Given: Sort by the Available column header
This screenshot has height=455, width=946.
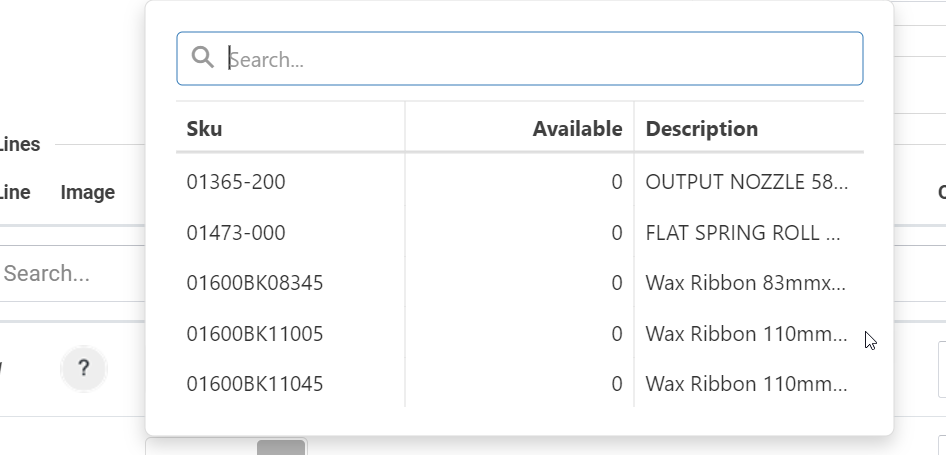Looking at the screenshot, I should pos(577,129).
